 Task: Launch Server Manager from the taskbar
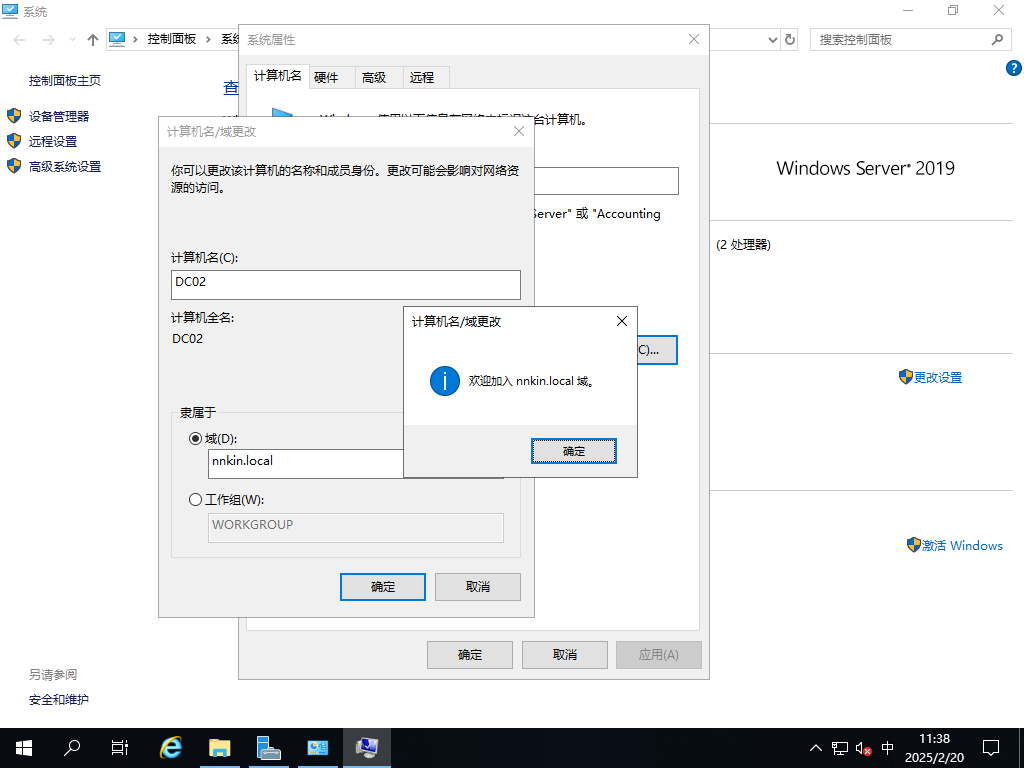click(x=269, y=748)
